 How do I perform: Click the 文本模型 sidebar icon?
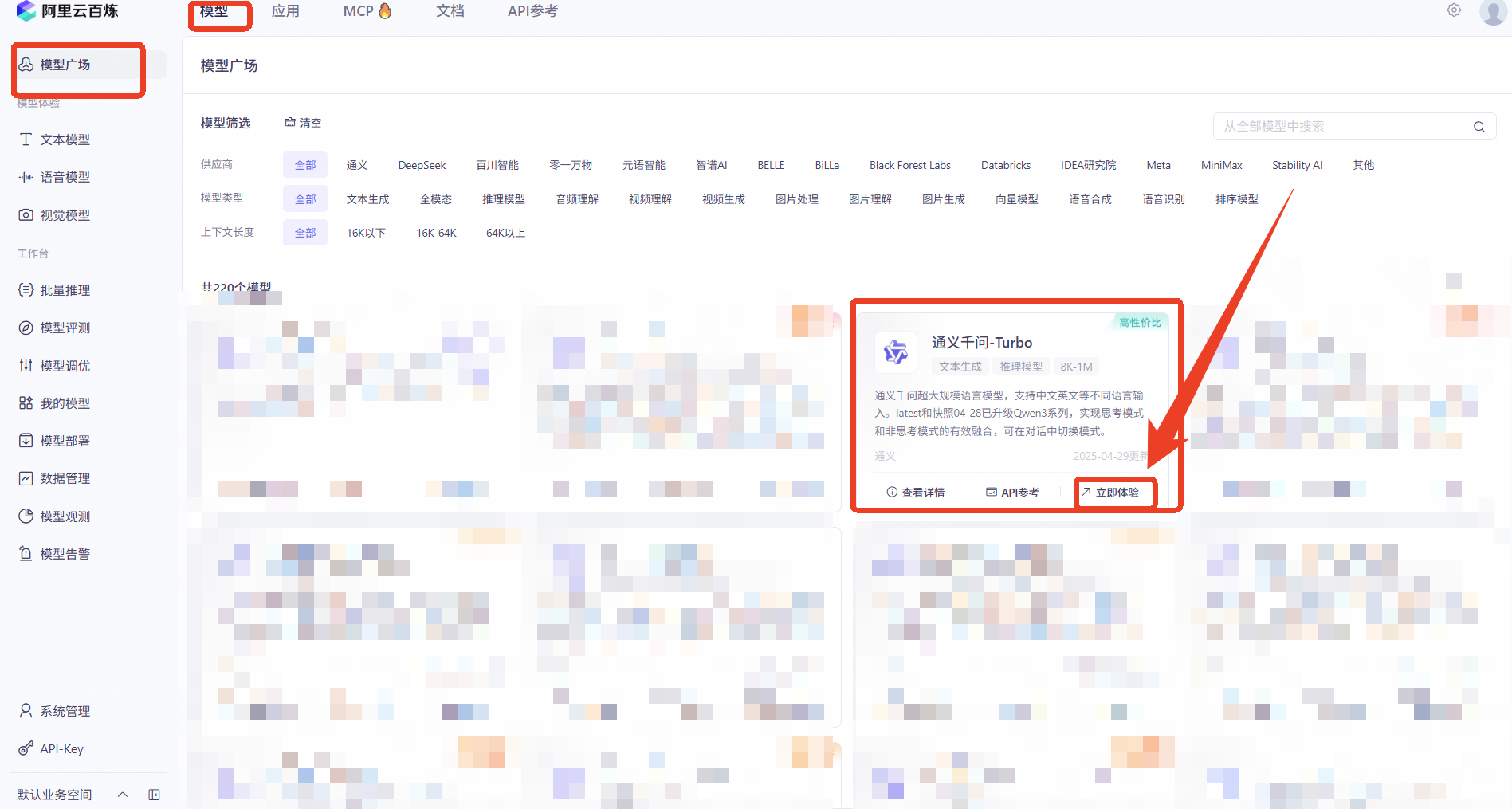click(x=26, y=139)
